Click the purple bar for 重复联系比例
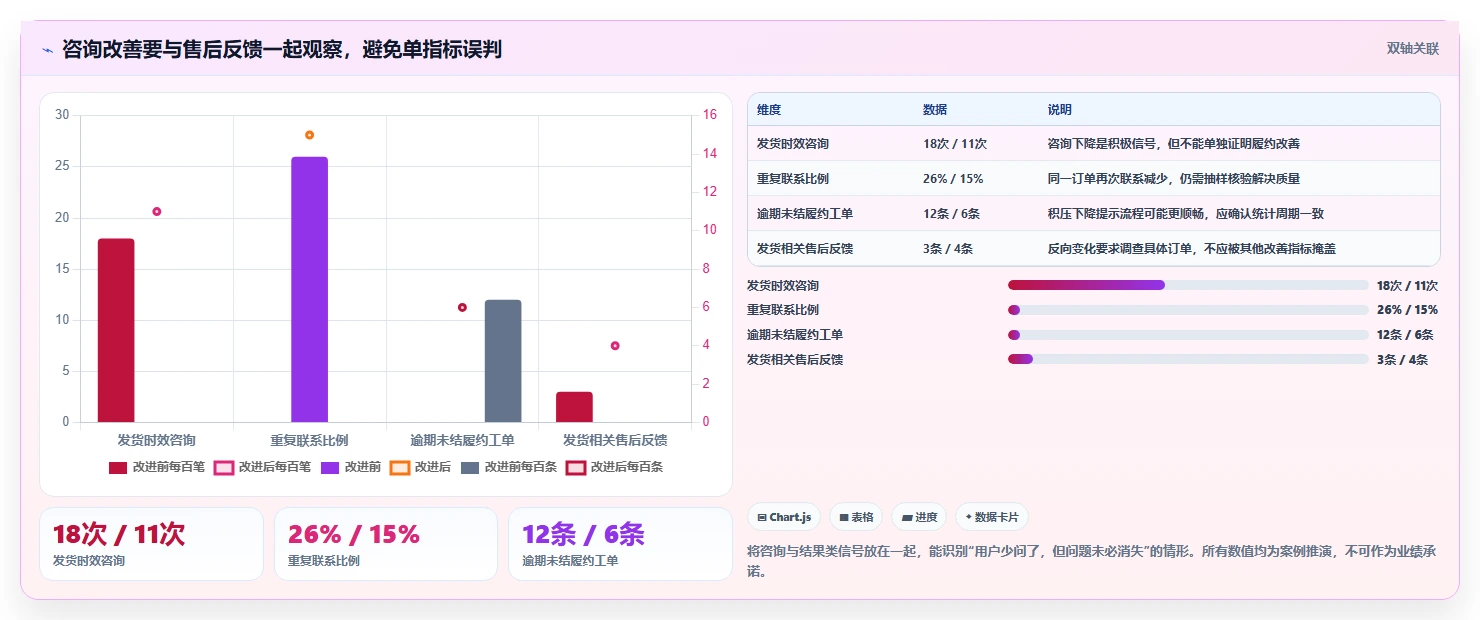Image resolution: width=1480 pixels, height=620 pixels. [x=309, y=289]
